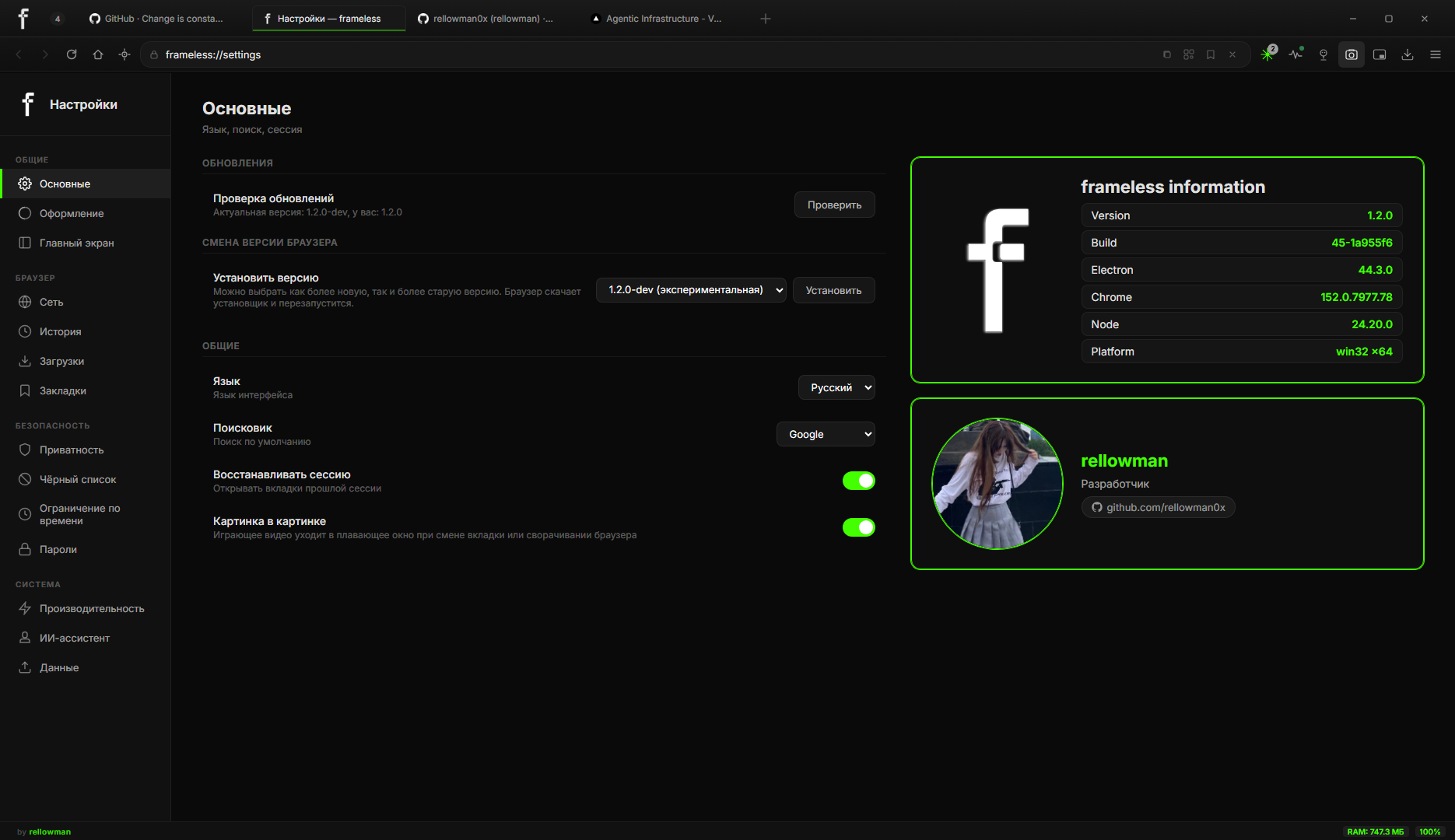The width and height of the screenshot is (1455, 840).
Task: Open picture-in-picture toolbar icon
Action: [x=1380, y=54]
